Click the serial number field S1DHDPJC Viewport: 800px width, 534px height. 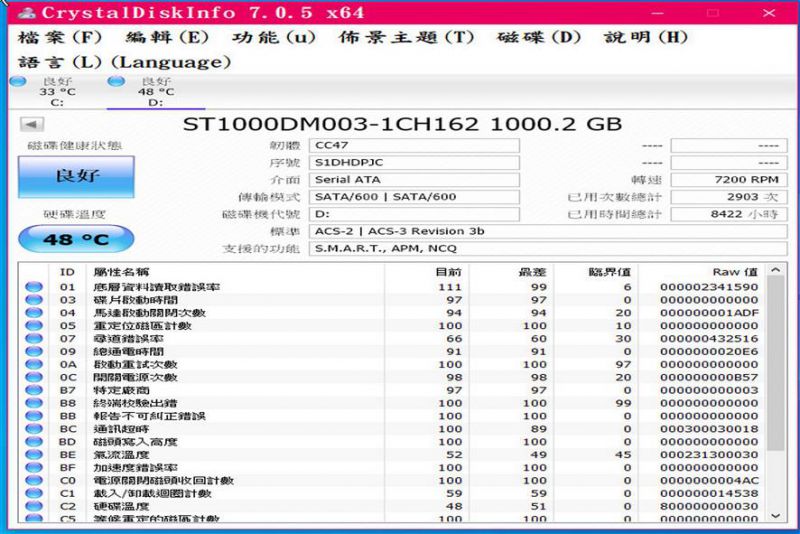pyautogui.click(x=414, y=163)
